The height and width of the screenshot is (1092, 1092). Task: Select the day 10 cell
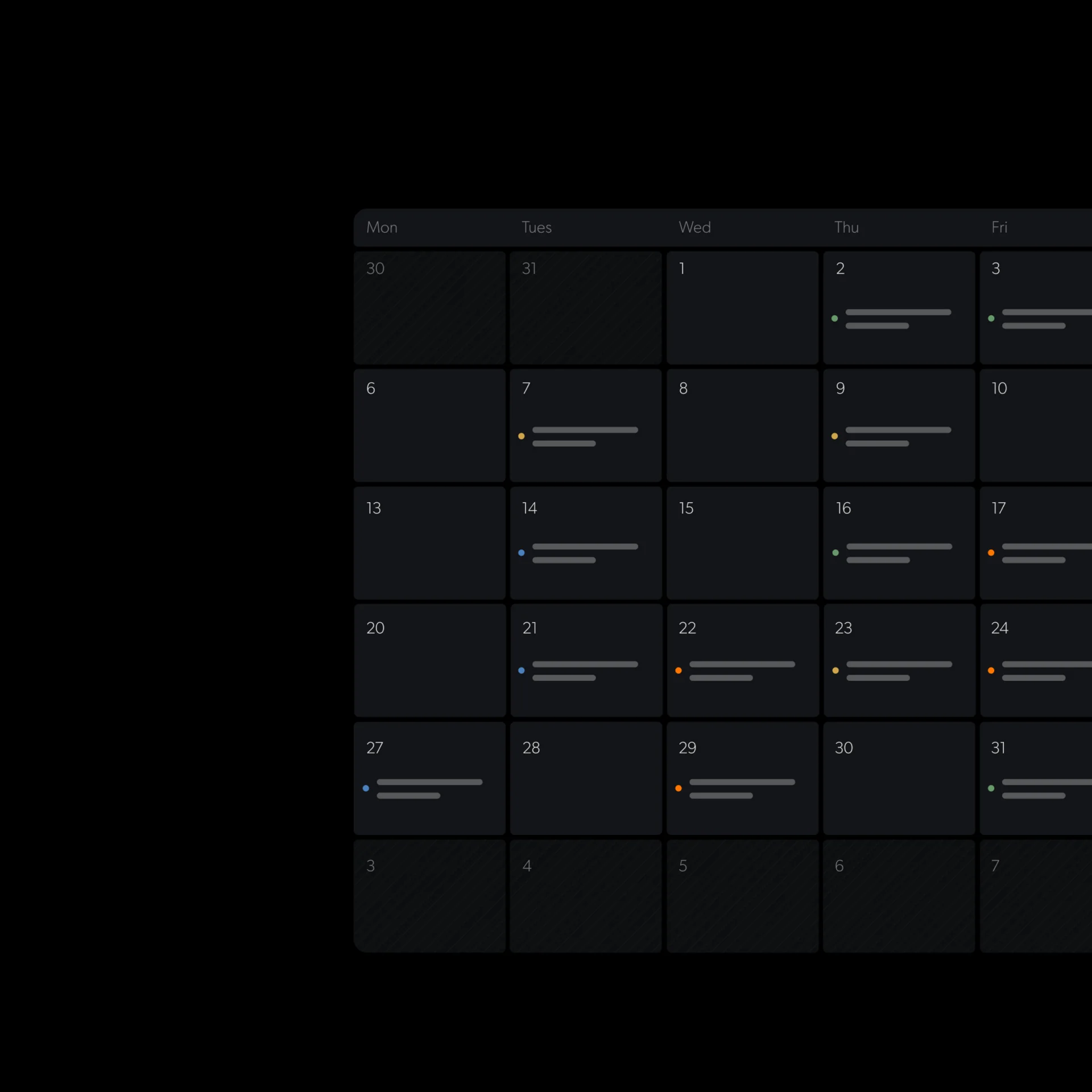1036,425
